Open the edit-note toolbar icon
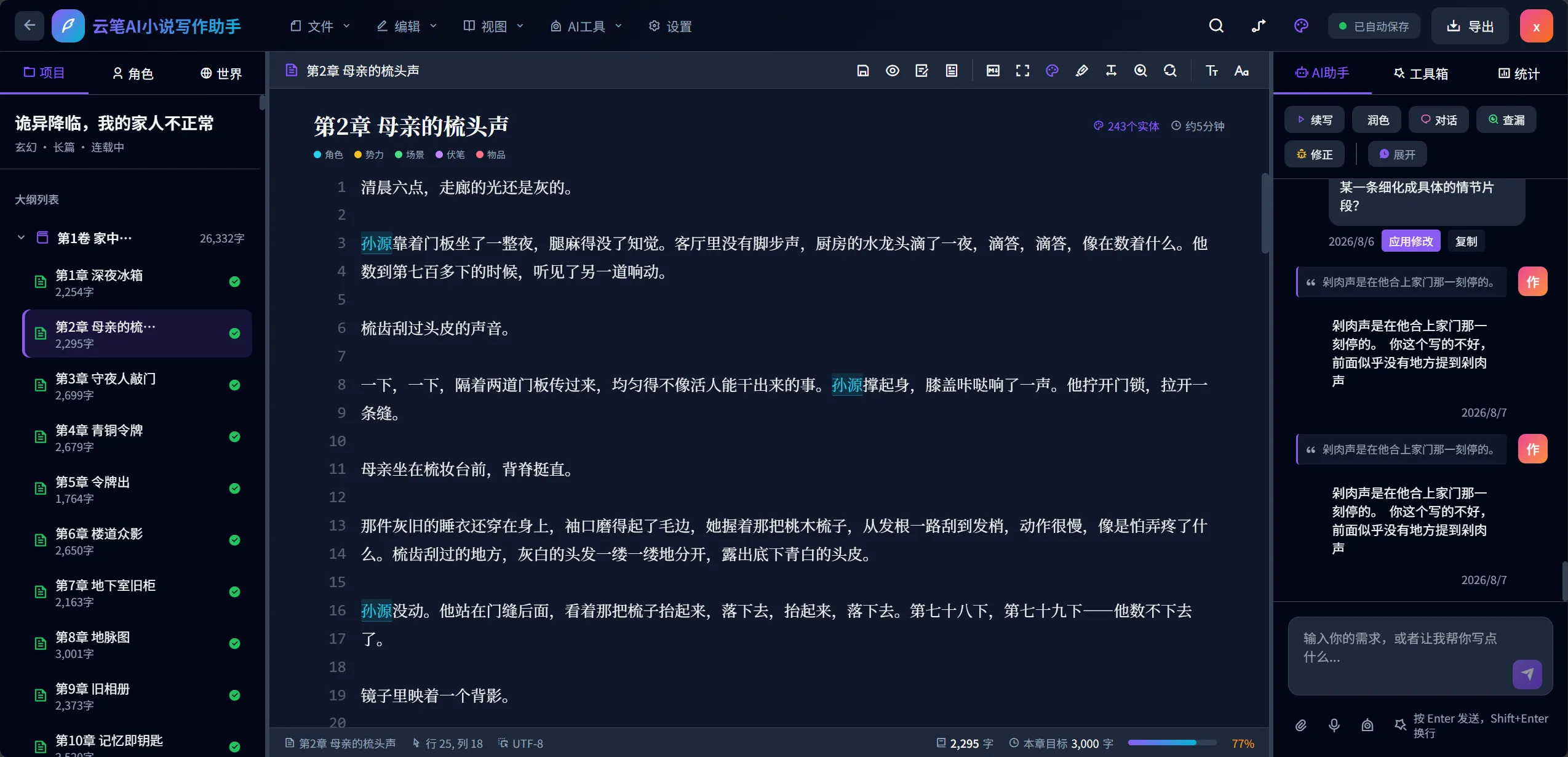The image size is (1568, 757). click(921, 71)
